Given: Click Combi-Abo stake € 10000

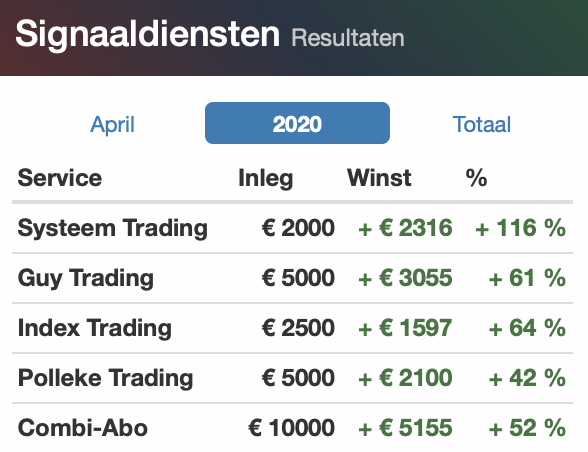Looking at the screenshot, I should coord(291,428).
